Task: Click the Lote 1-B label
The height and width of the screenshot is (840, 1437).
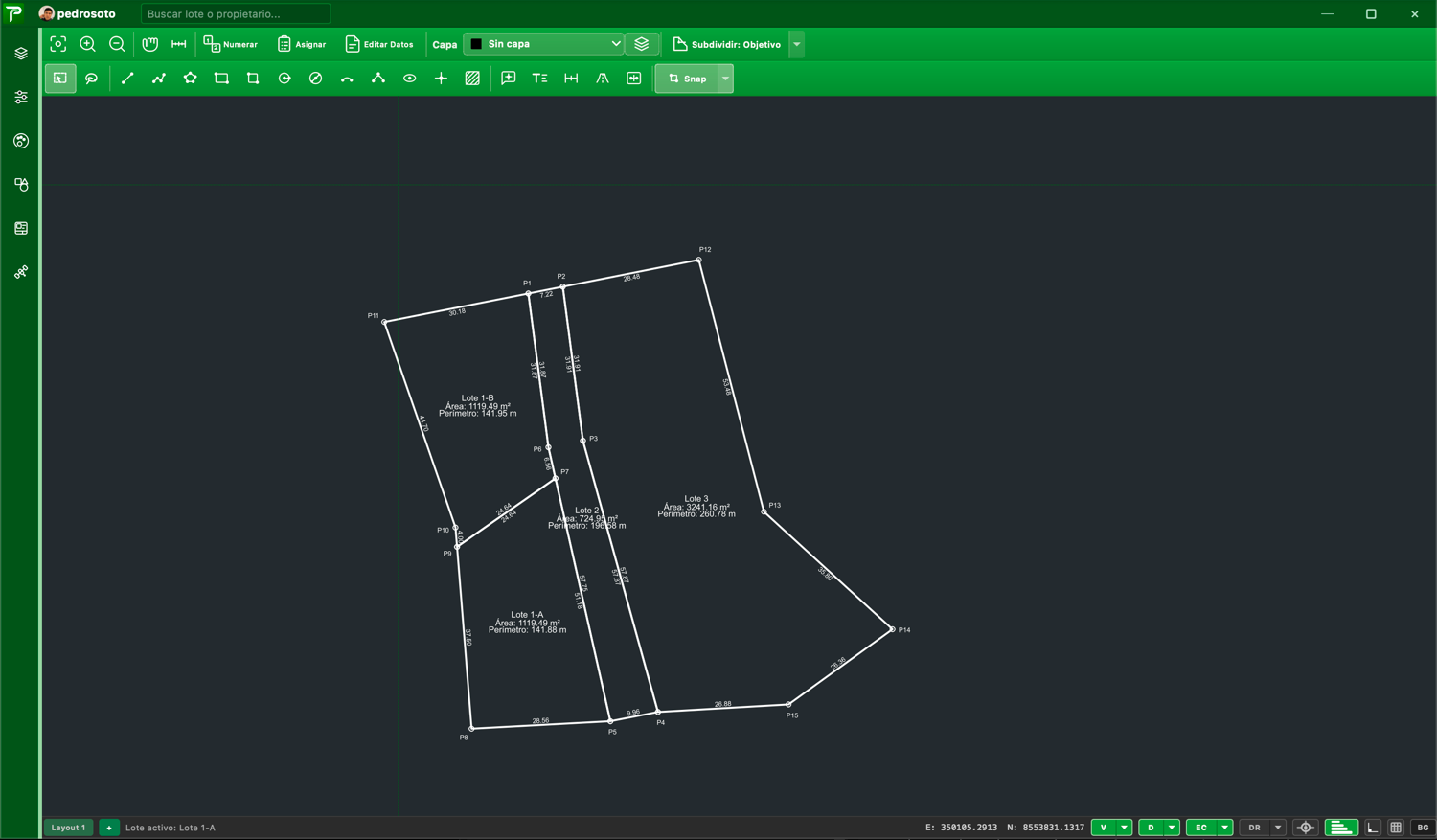Action: pyautogui.click(x=478, y=398)
